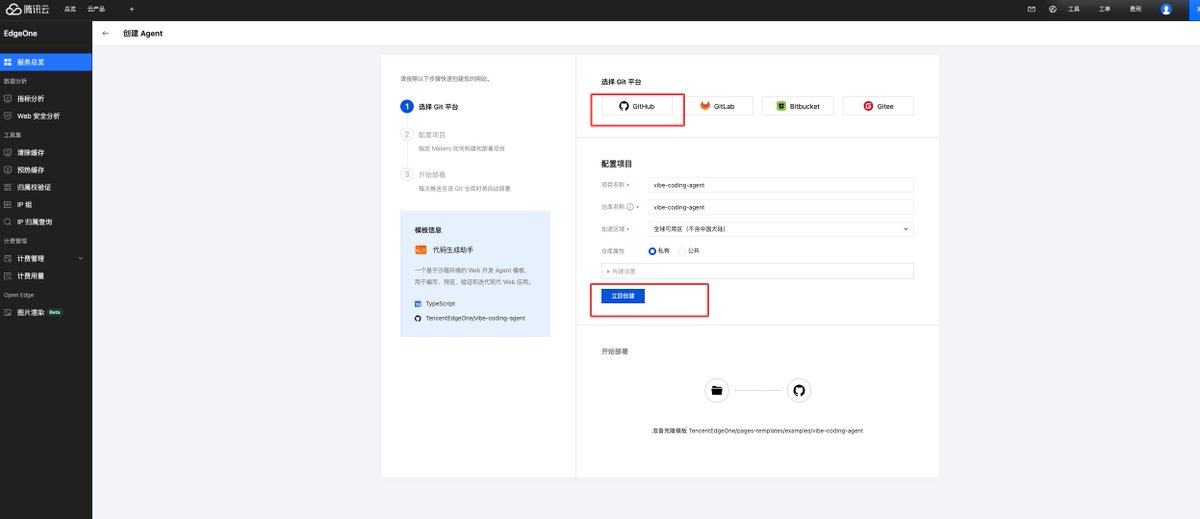
Task: Open the user avatar profile
Action: (x=1166, y=8)
